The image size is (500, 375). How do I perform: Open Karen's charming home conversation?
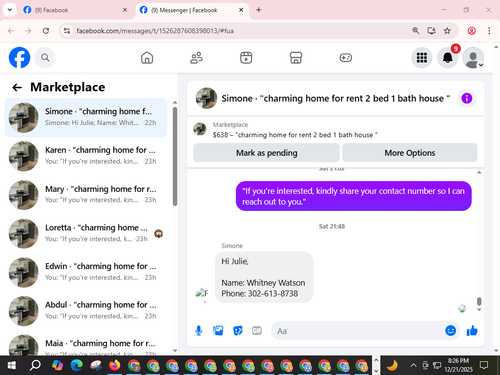[x=86, y=156]
